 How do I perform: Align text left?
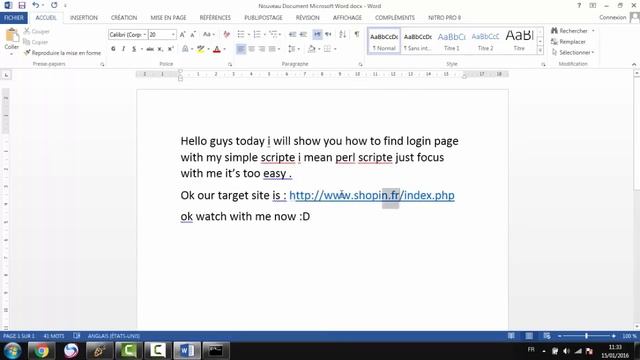click(x=241, y=49)
